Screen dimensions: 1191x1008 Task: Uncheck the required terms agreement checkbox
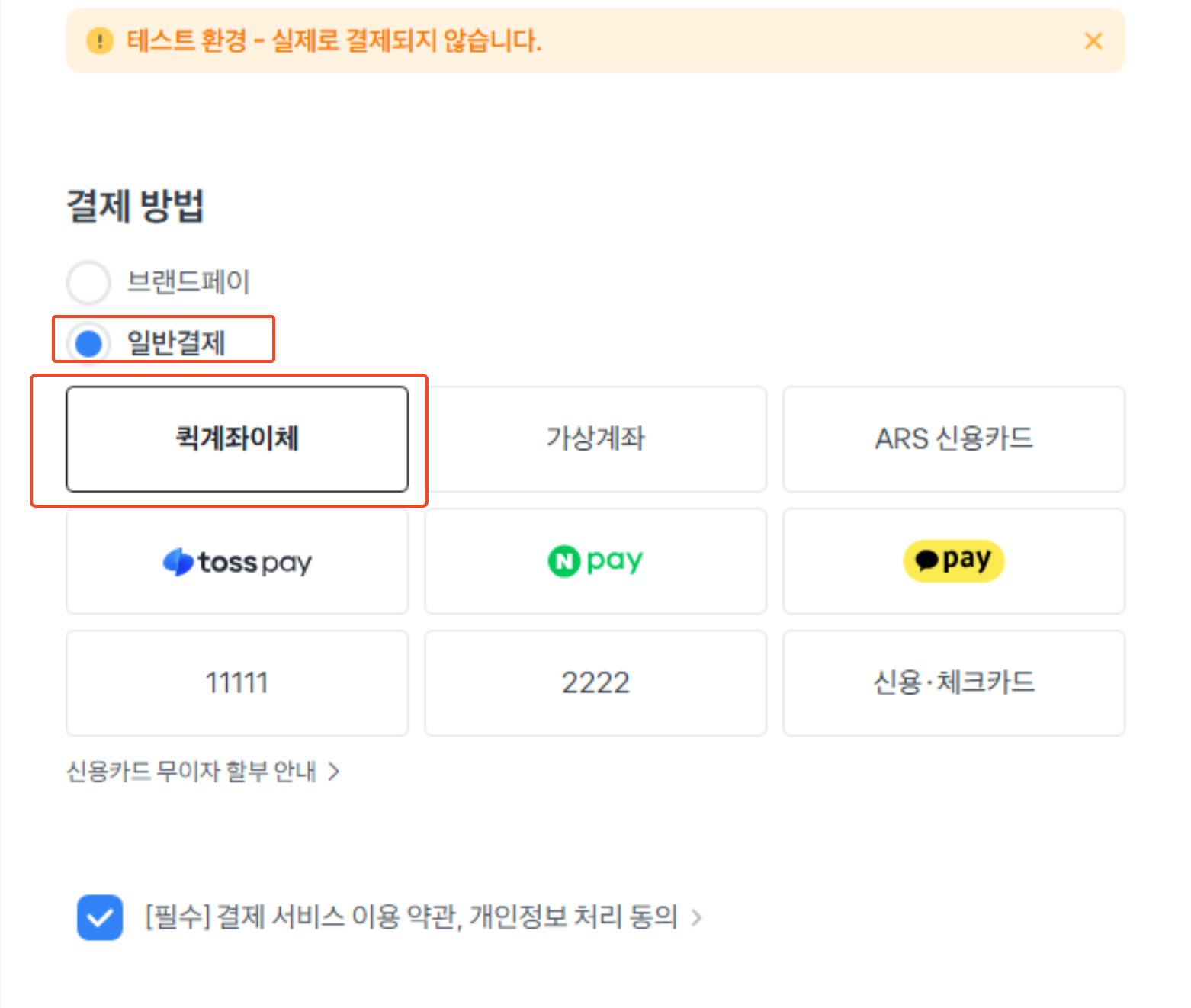[x=100, y=917]
